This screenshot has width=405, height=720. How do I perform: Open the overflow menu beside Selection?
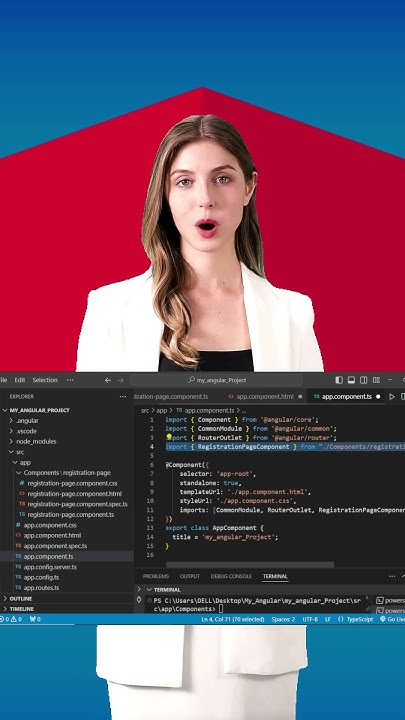pos(70,380)
